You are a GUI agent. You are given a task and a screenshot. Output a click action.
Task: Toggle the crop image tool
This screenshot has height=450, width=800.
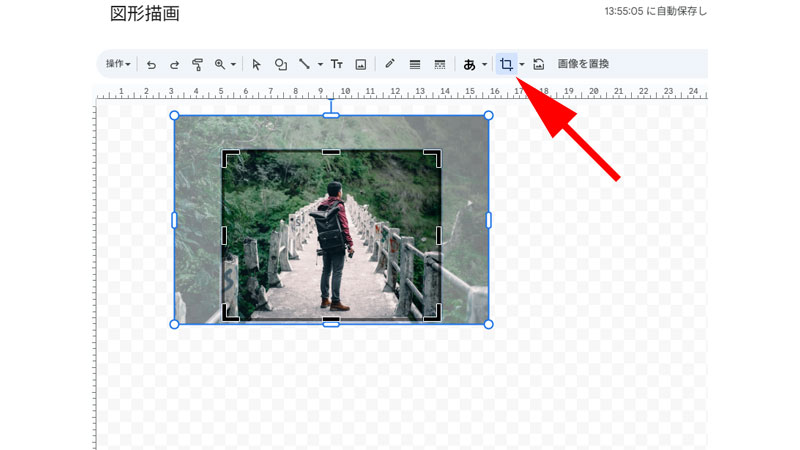pyautogui.click(x=507, y=64)
